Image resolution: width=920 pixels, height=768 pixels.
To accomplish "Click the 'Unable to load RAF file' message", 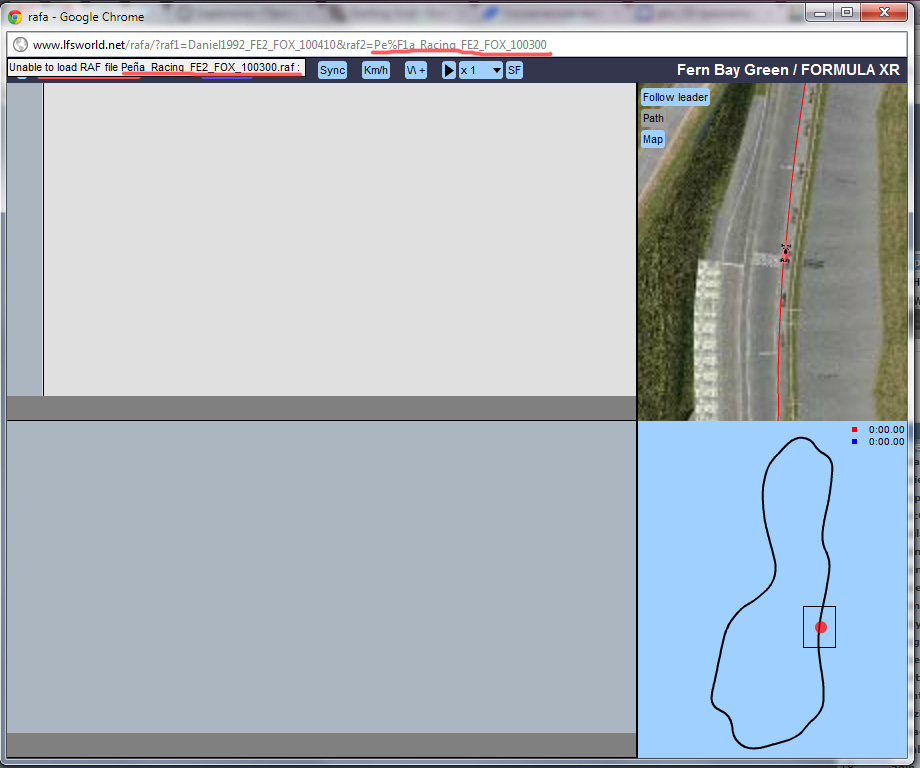I will tap(155, 67).
